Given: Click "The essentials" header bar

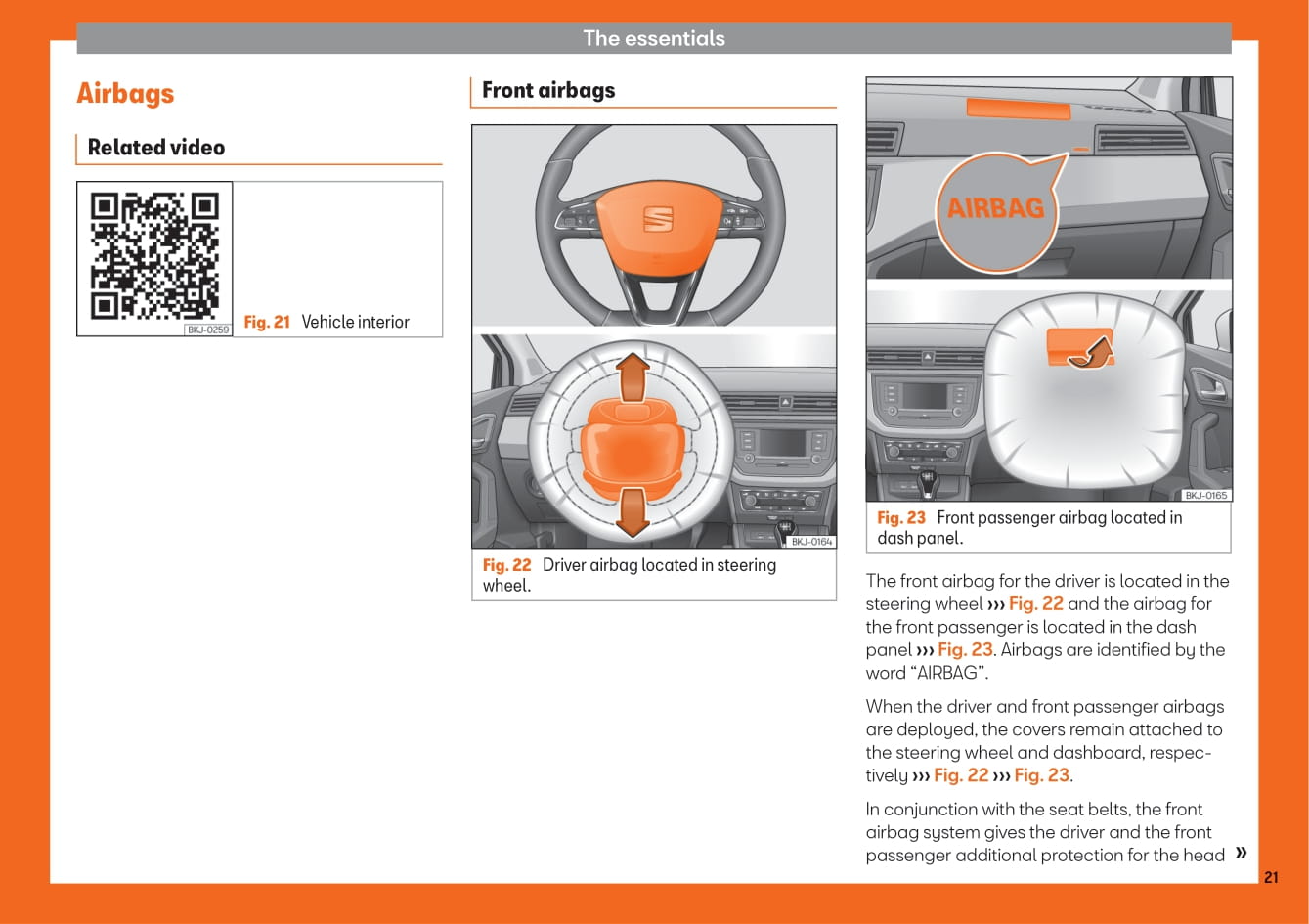Looking at the screenshot, I should pyautogui.click(x=654, y=38).
